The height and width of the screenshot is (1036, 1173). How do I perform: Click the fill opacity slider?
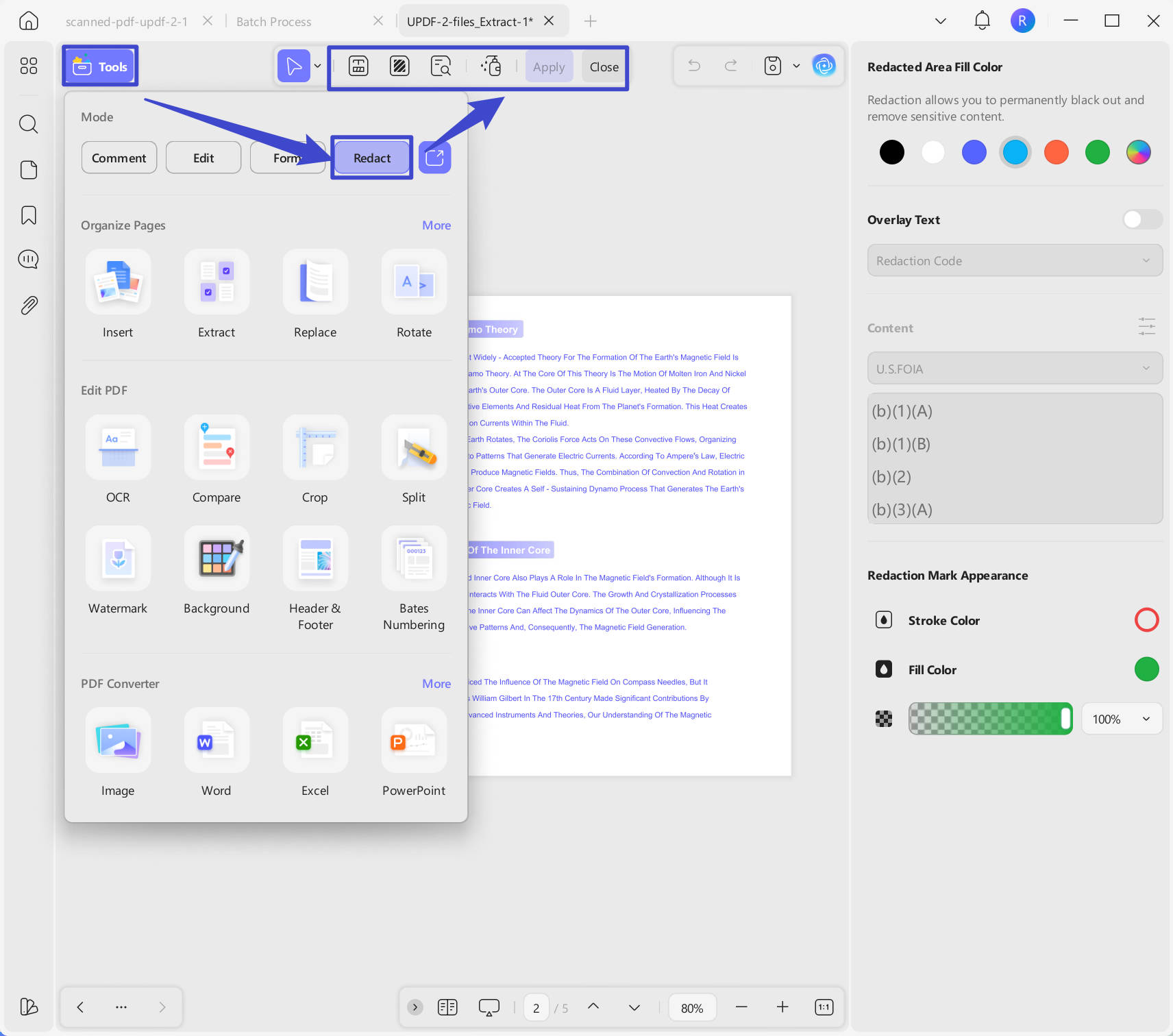(990, 719)
